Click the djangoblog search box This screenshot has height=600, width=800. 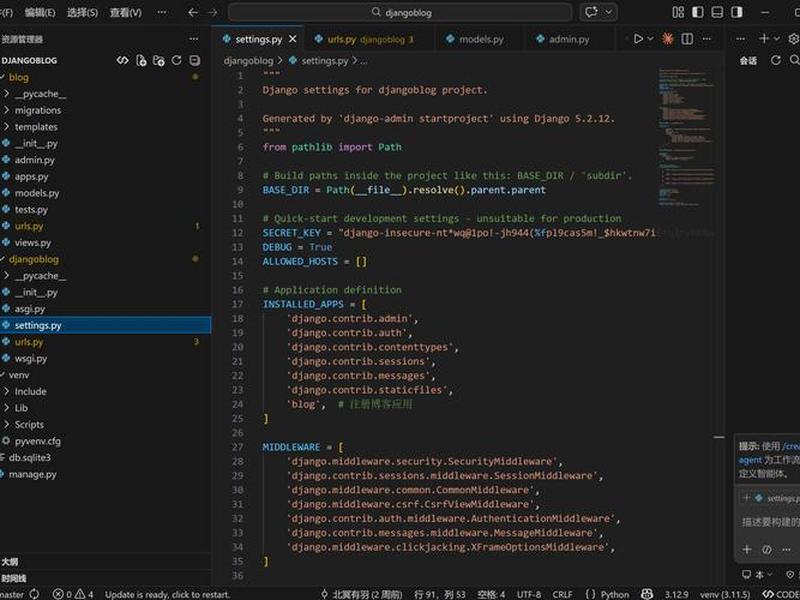coord(399,12)
